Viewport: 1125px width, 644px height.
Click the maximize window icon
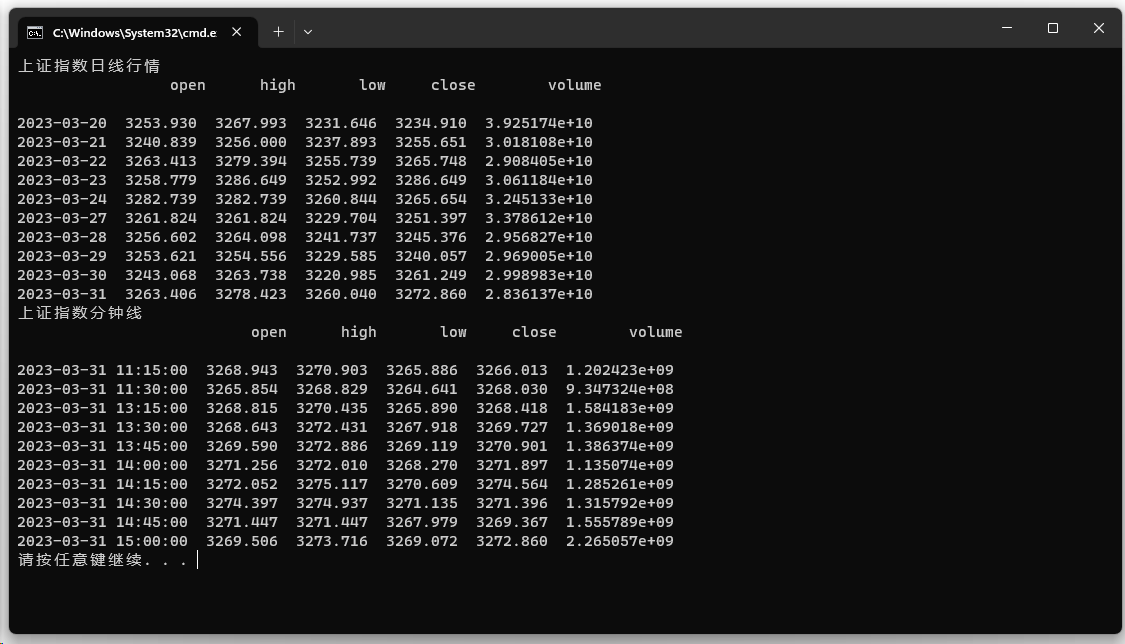(1052, 27)
